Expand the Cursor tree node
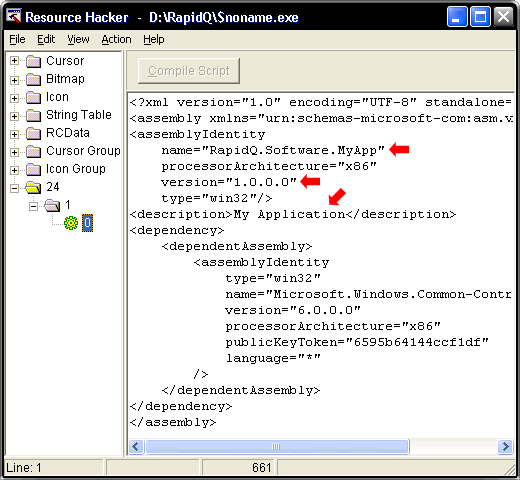 coord(14,61)
